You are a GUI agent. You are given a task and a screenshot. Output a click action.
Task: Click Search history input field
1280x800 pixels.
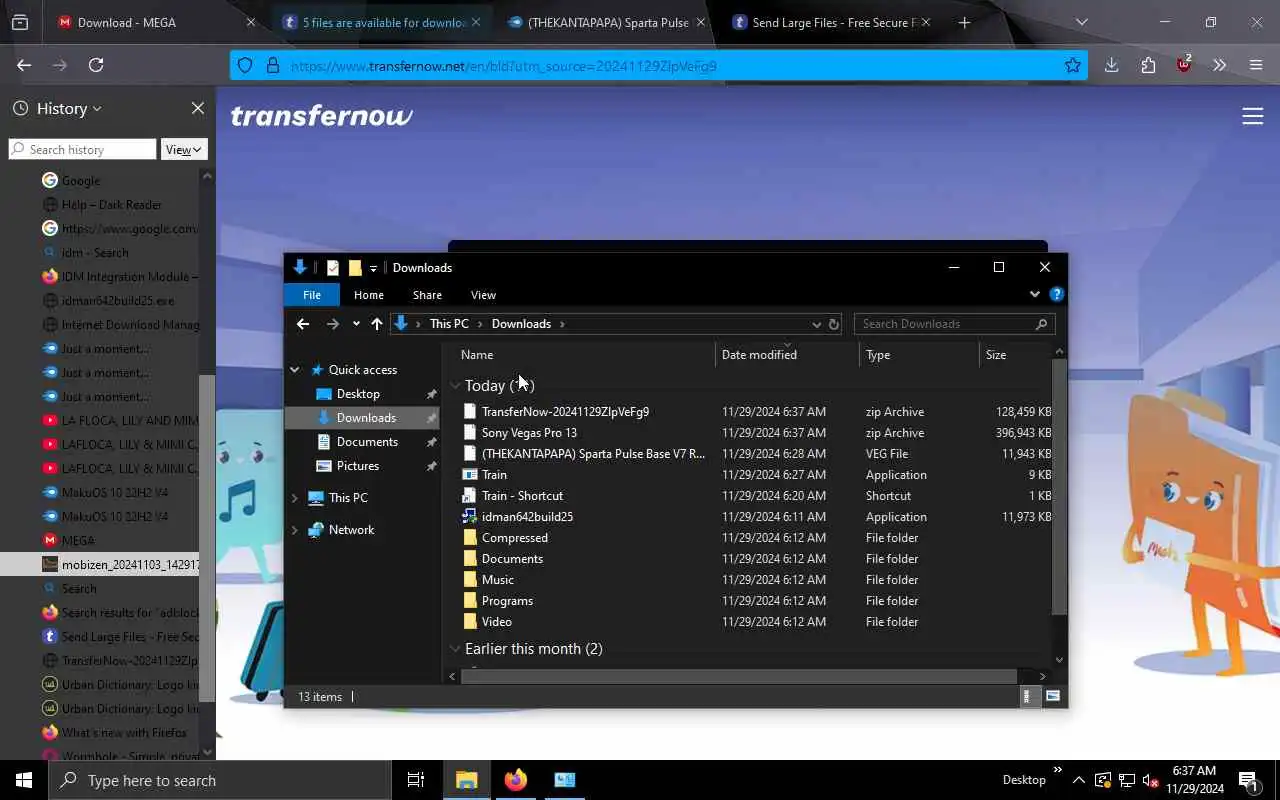pos(83,149)
